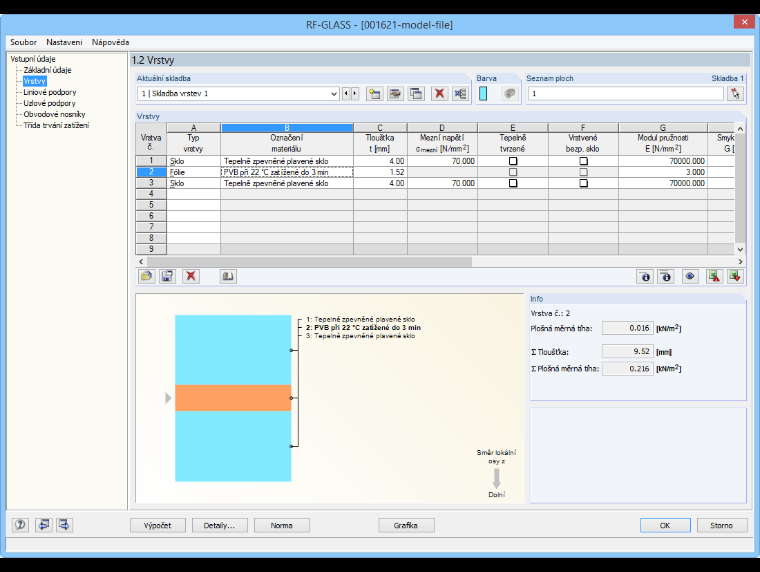The image size is (760, 572).
Task: Delete the current composition with red X
Action: pos(439,94)
